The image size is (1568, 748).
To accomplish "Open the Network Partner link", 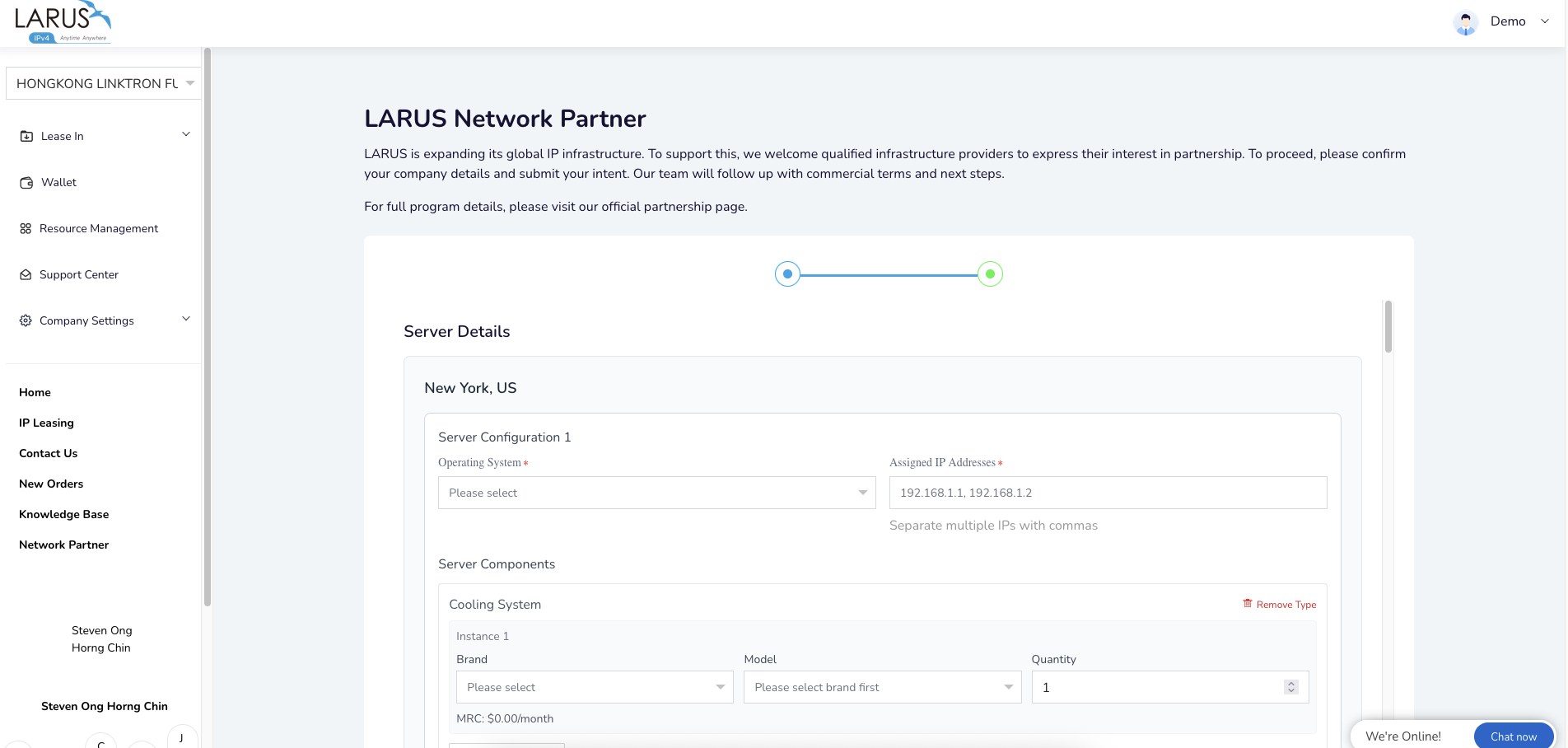I will point(63,545).
